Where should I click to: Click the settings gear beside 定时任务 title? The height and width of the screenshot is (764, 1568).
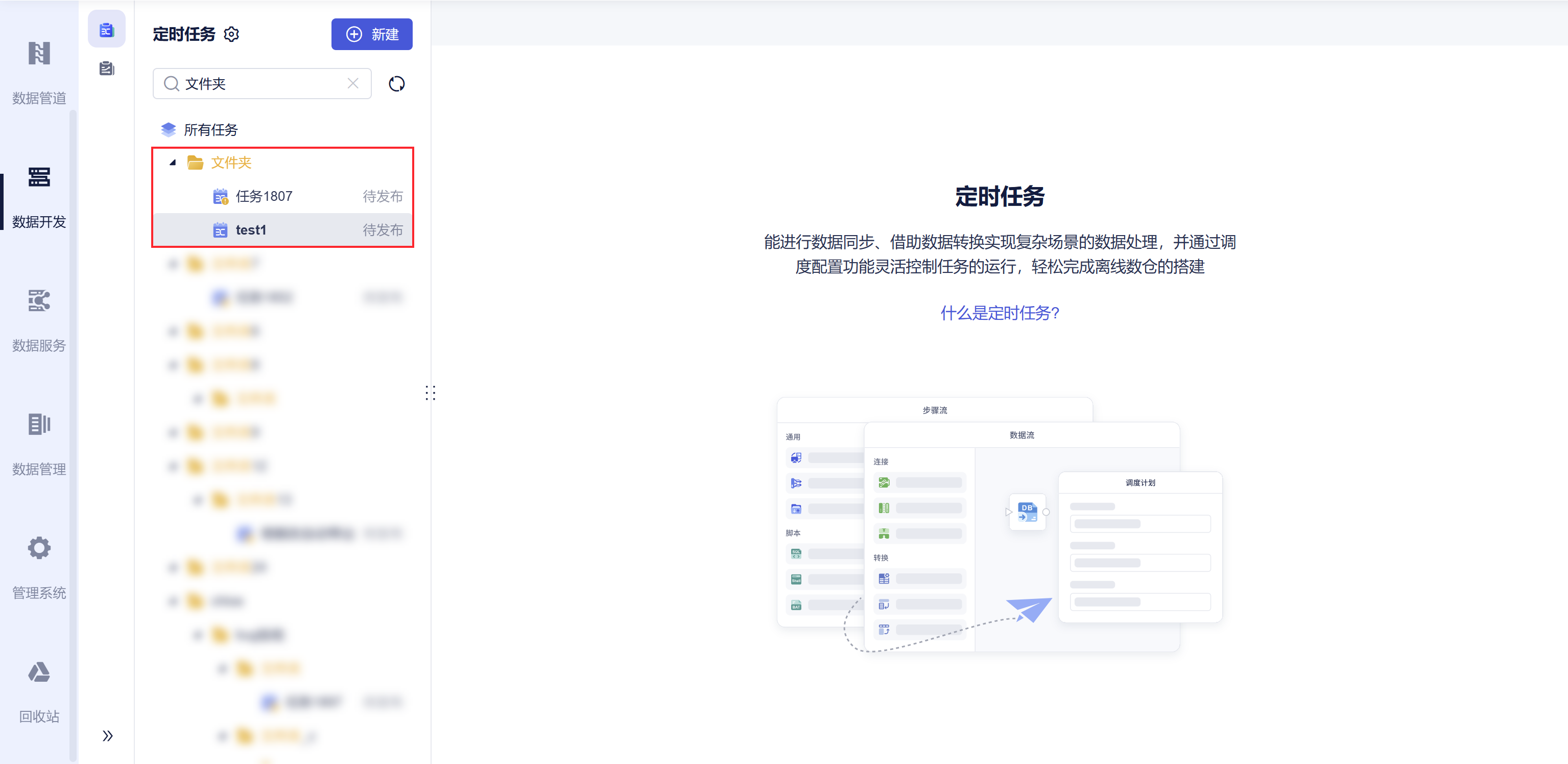coord(231,35)
